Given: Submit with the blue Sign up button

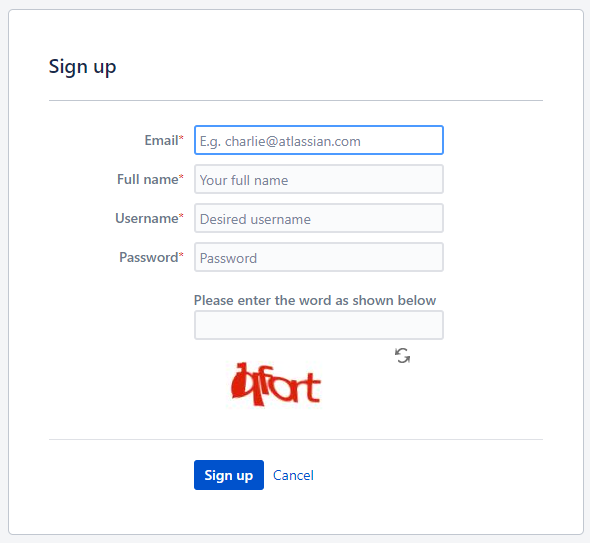Looking at the screenshot, I should (229, 475).
